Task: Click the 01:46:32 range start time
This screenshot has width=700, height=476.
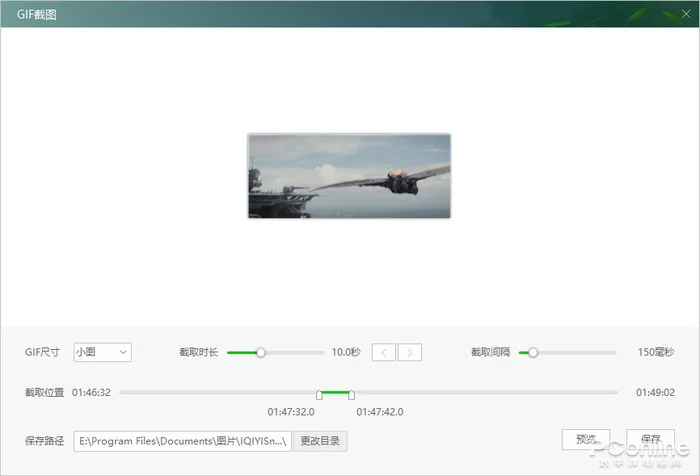Action: pyautogui.click(x=91, y=392)
